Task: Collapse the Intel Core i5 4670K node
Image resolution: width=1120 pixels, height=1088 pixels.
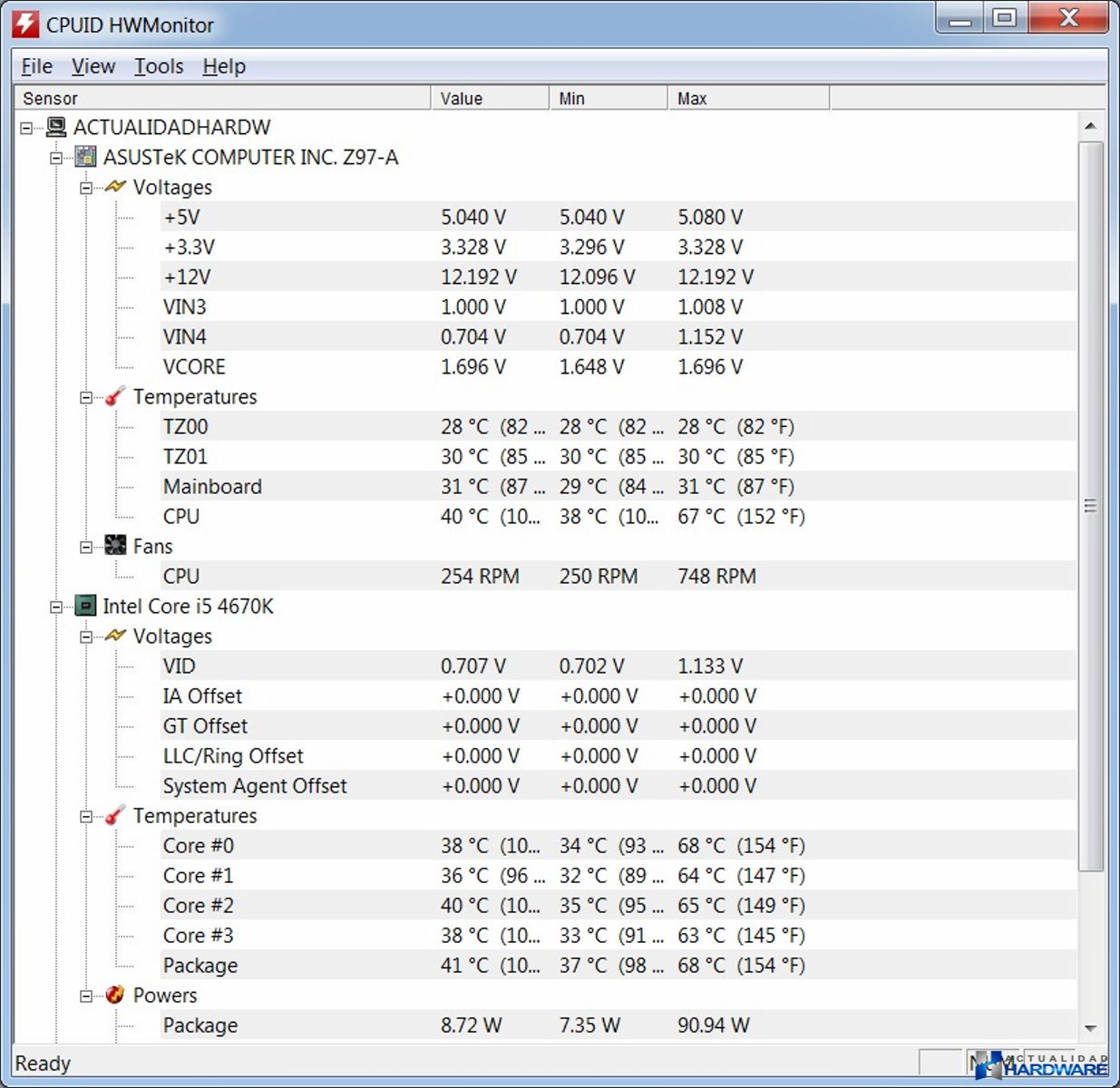Action: (x=56, y=607)
